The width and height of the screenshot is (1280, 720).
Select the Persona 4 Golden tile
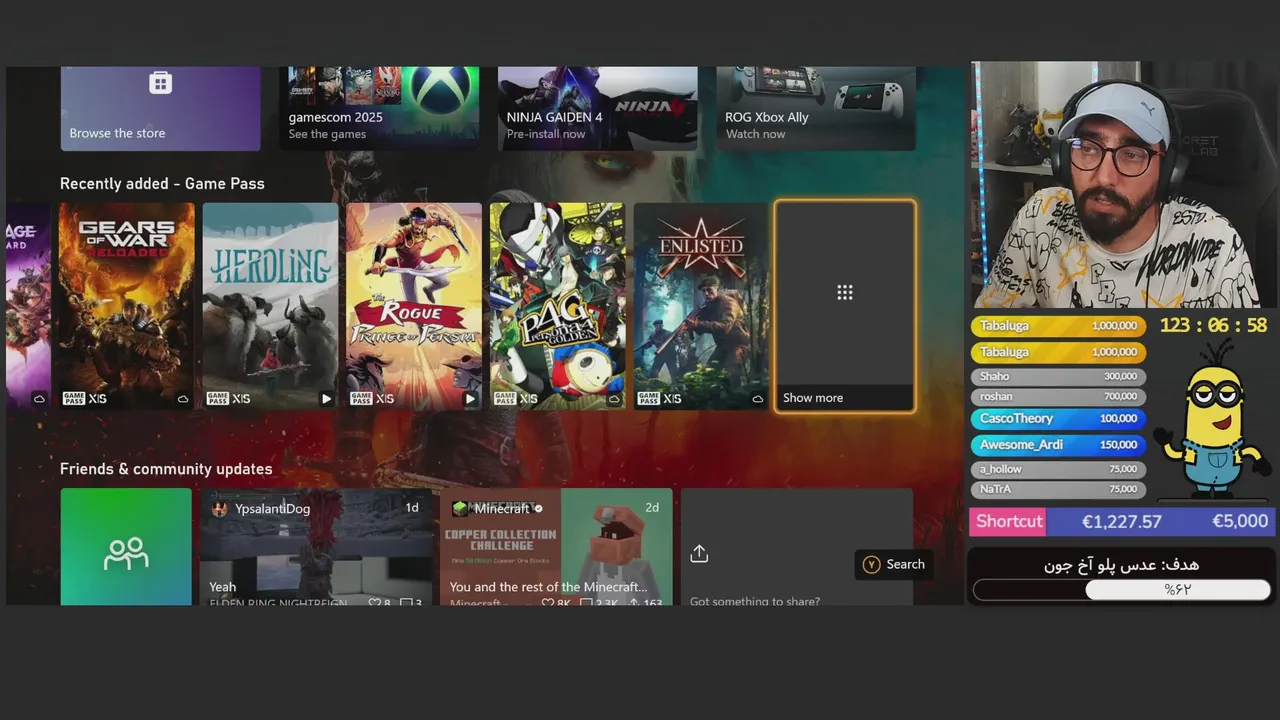tap(558, 306)
